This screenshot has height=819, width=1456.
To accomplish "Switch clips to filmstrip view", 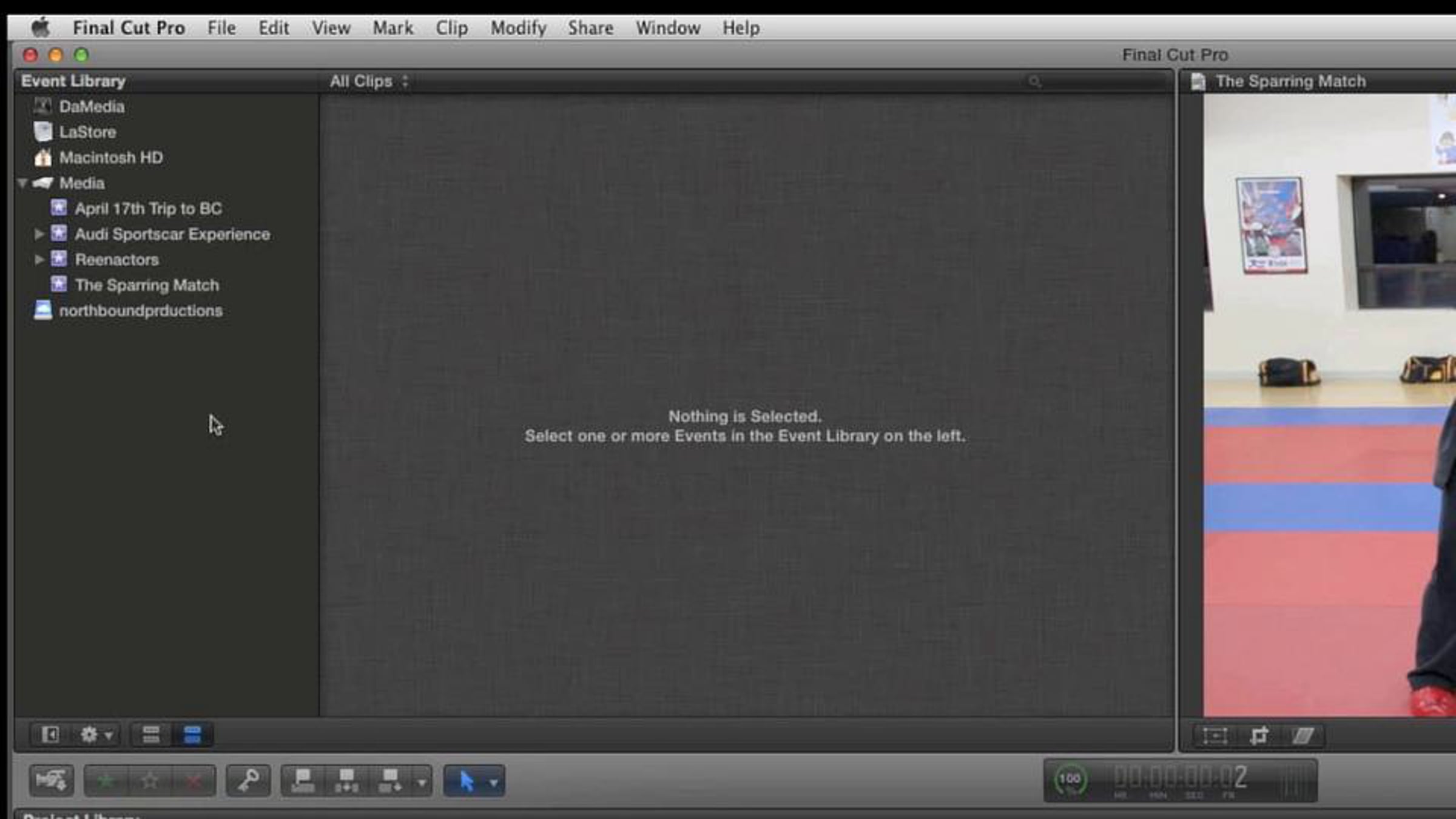I will 192,735.
